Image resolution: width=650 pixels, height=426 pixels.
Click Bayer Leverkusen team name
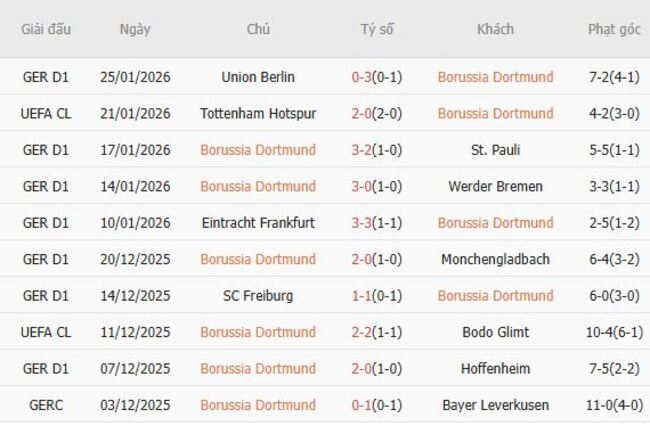click(x=495, y=405)
